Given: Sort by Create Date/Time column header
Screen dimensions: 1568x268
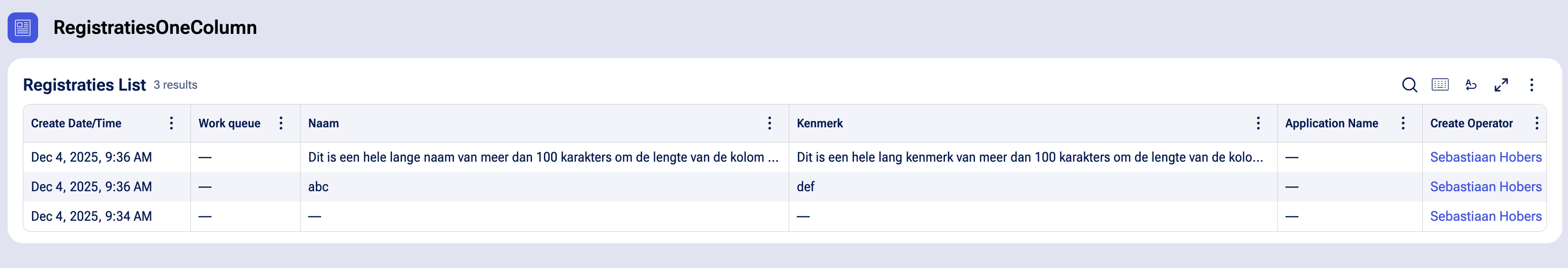Looking at the screenshot, I should (x=76, y=123).
